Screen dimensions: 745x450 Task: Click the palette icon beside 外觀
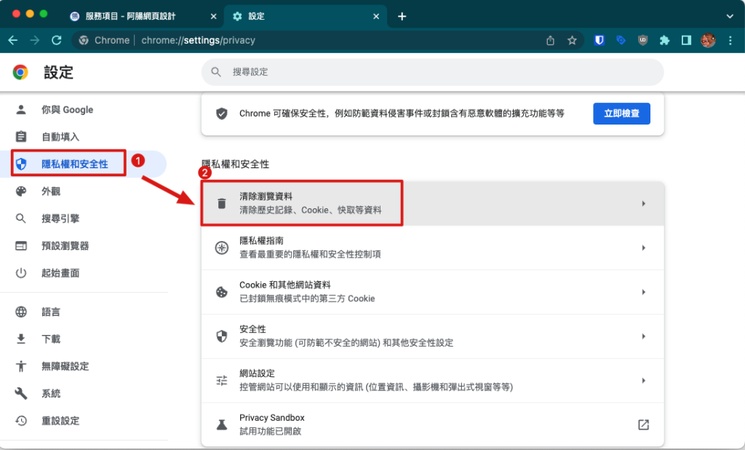(21, 191)
